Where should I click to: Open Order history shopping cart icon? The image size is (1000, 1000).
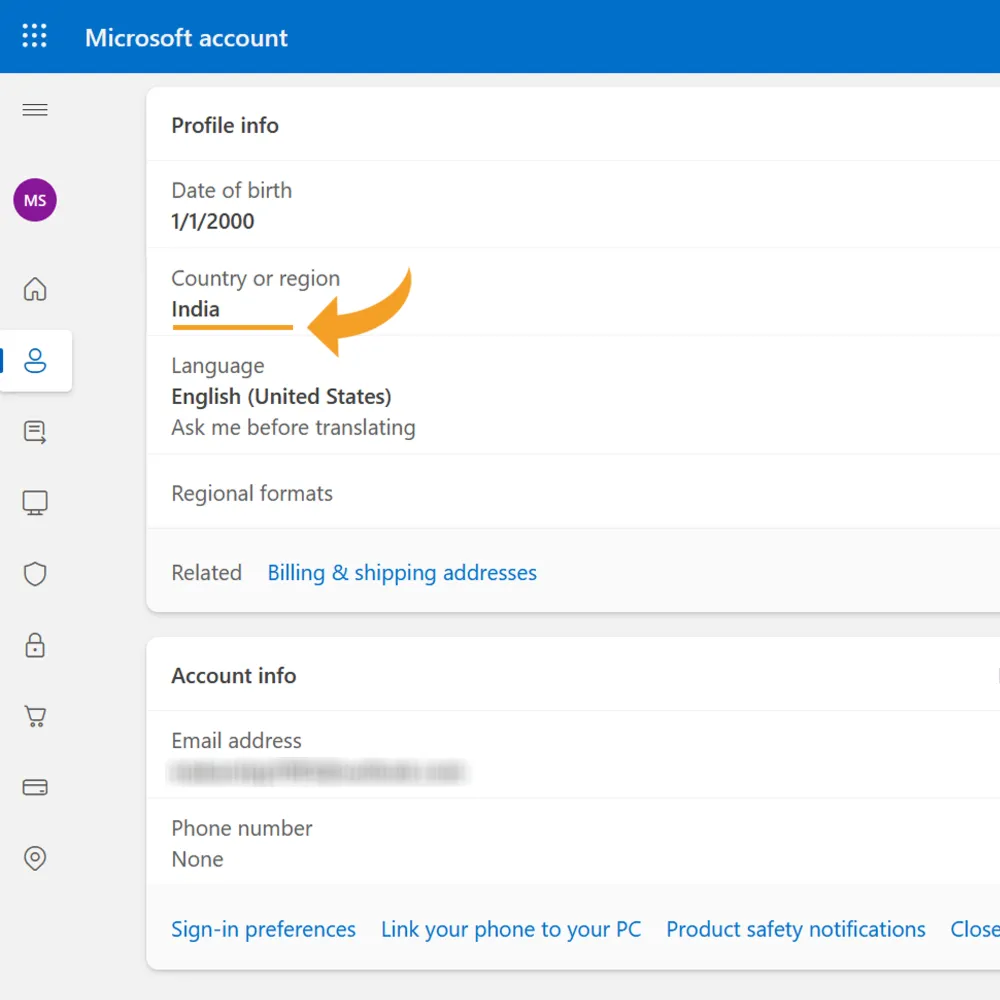(35, 716)
